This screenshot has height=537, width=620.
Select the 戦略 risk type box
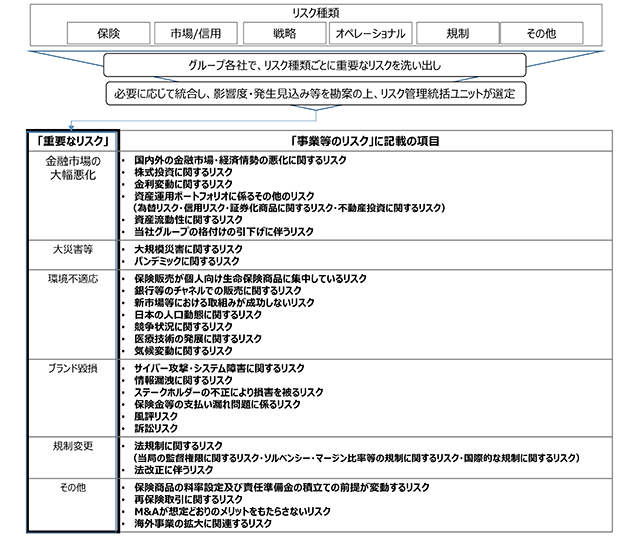coord(284,33)
